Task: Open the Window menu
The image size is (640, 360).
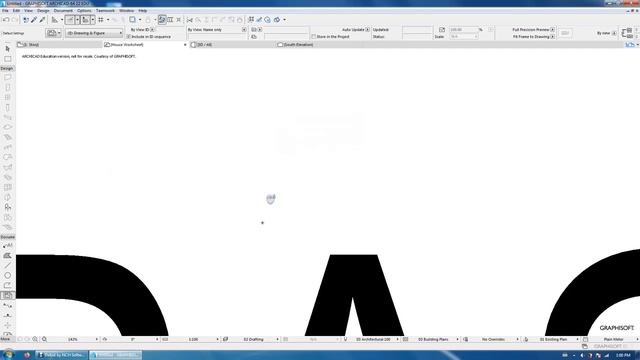Action: (127, 11)
